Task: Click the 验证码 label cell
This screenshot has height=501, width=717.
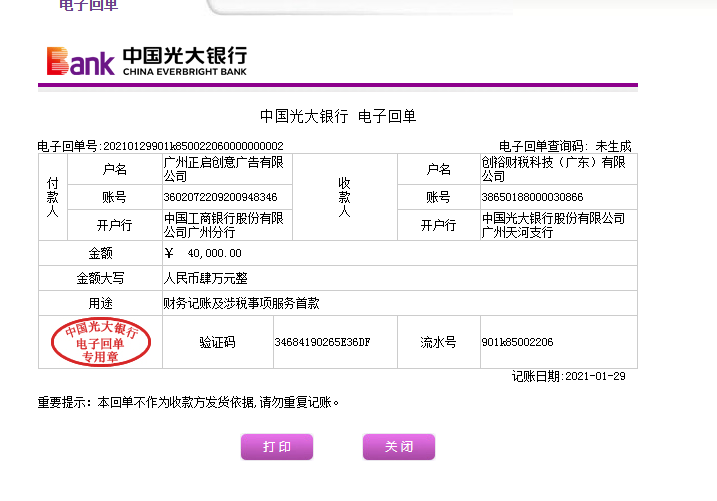Action: point(217,342)
